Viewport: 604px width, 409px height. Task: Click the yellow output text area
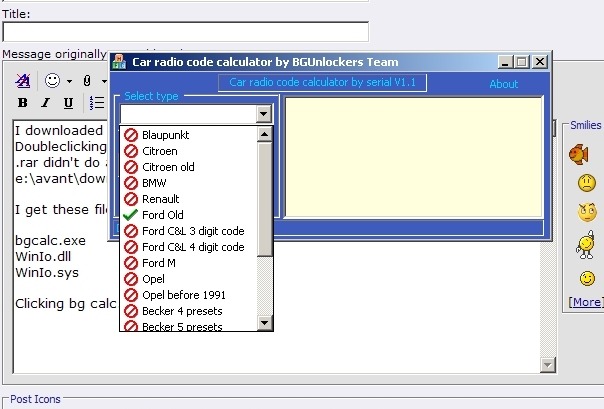pos(414,157)
